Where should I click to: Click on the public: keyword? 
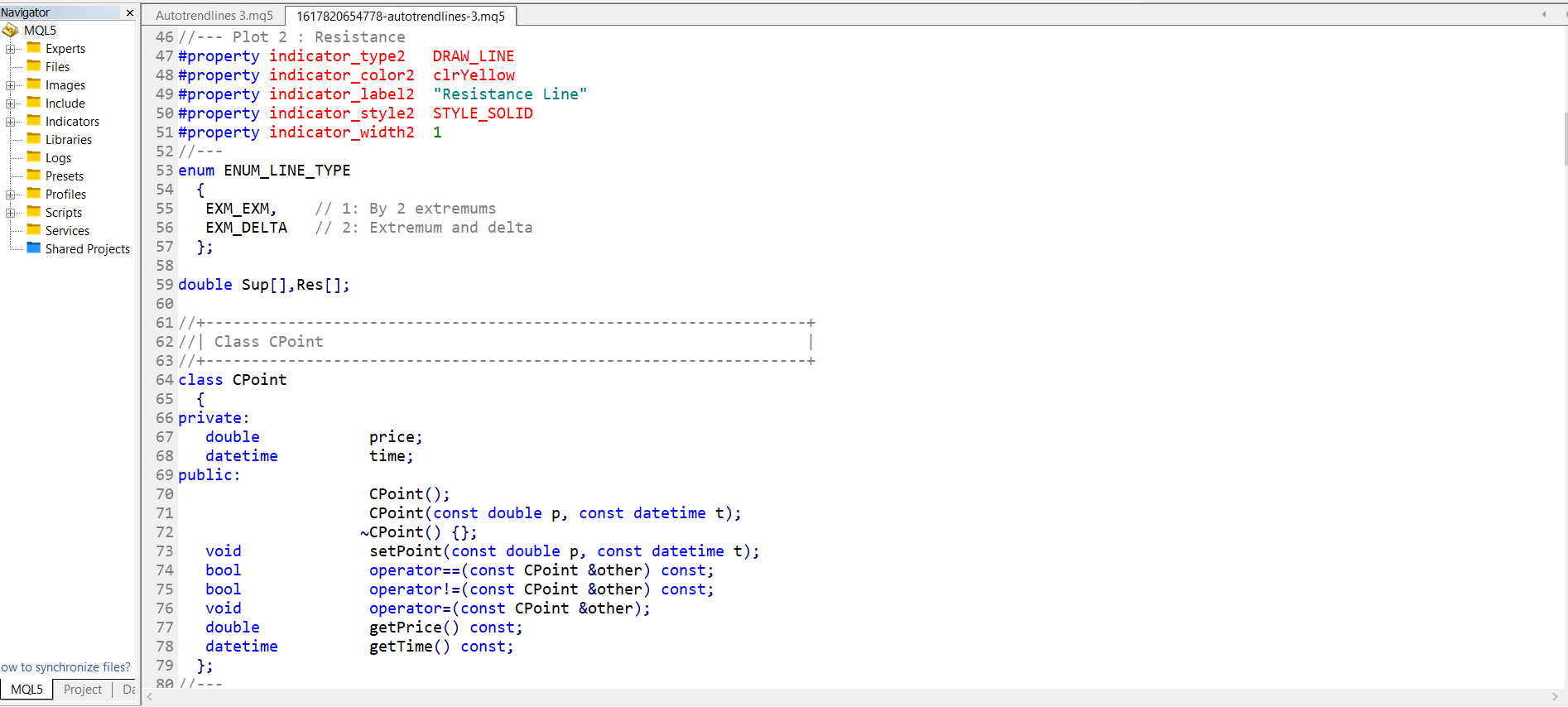tap(209, 475)
